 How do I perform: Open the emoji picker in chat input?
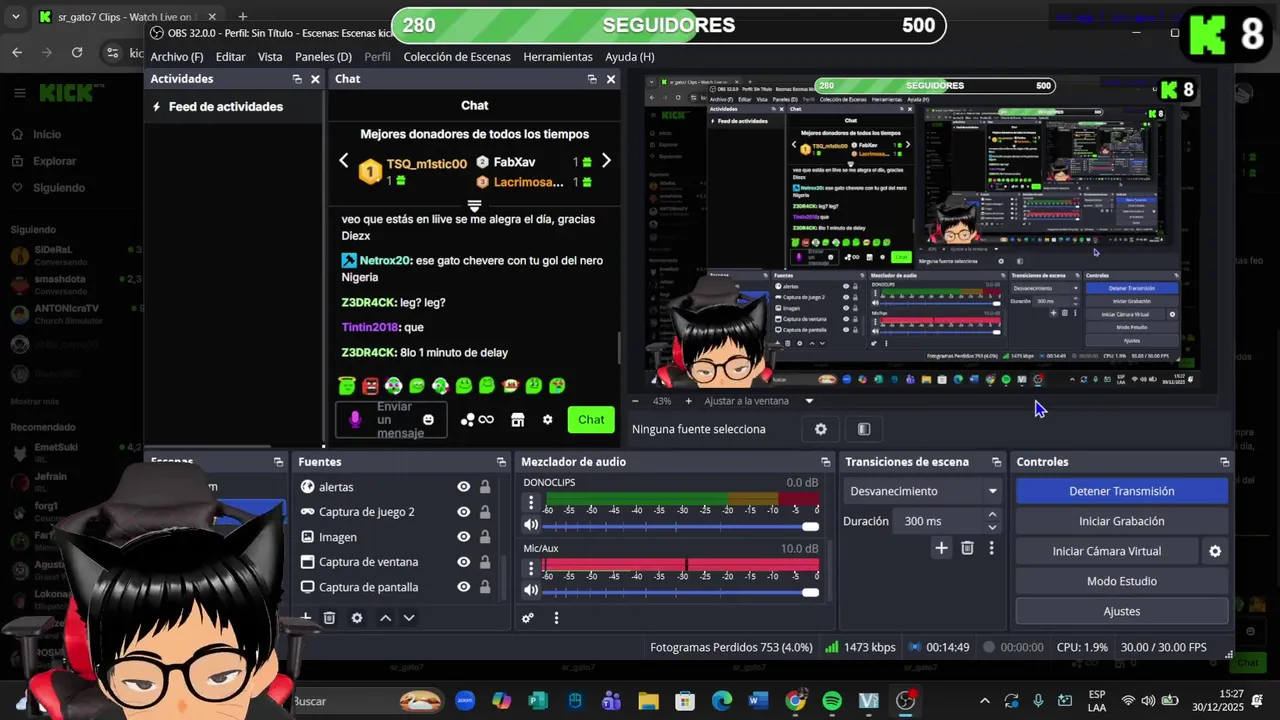(428, 420)
